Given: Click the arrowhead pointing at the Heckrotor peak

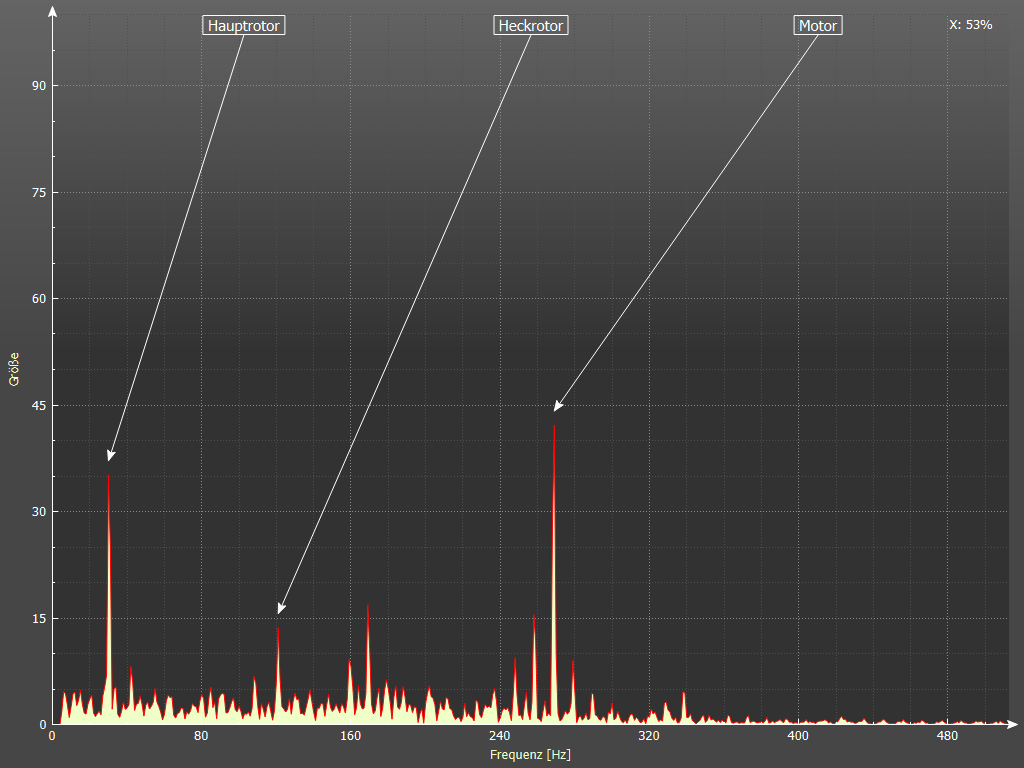Looking at the screenshot, I should [x=281, y=609].
